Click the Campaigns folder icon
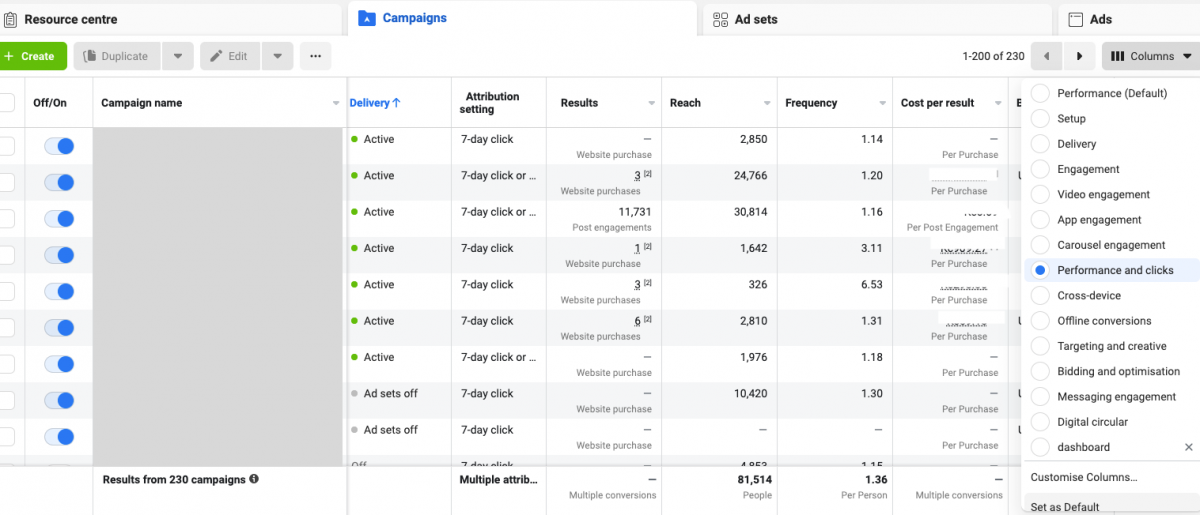Screen dimensions: 1200x515 tap(366, 18)
